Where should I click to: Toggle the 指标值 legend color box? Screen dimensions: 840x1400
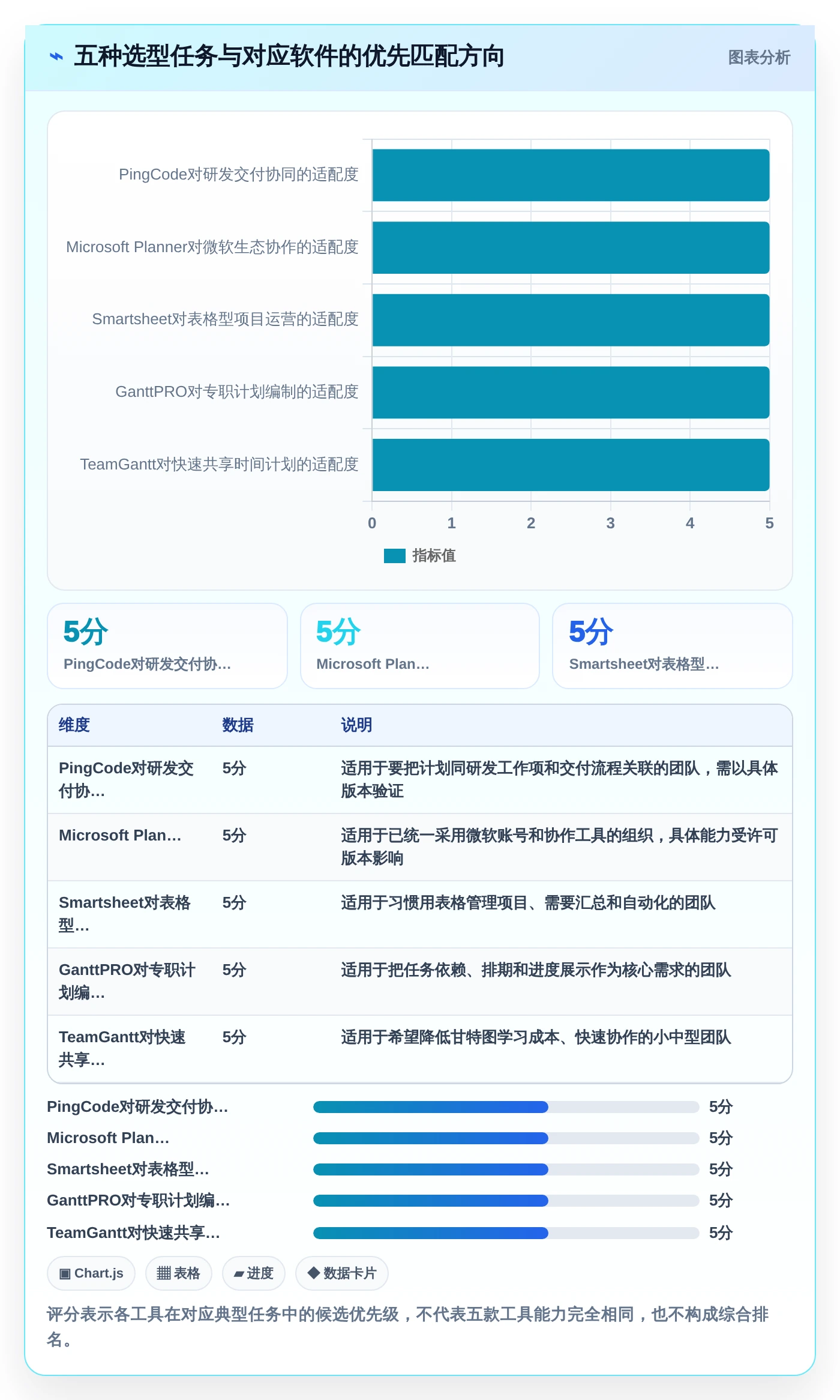click(x=395, y=556)
